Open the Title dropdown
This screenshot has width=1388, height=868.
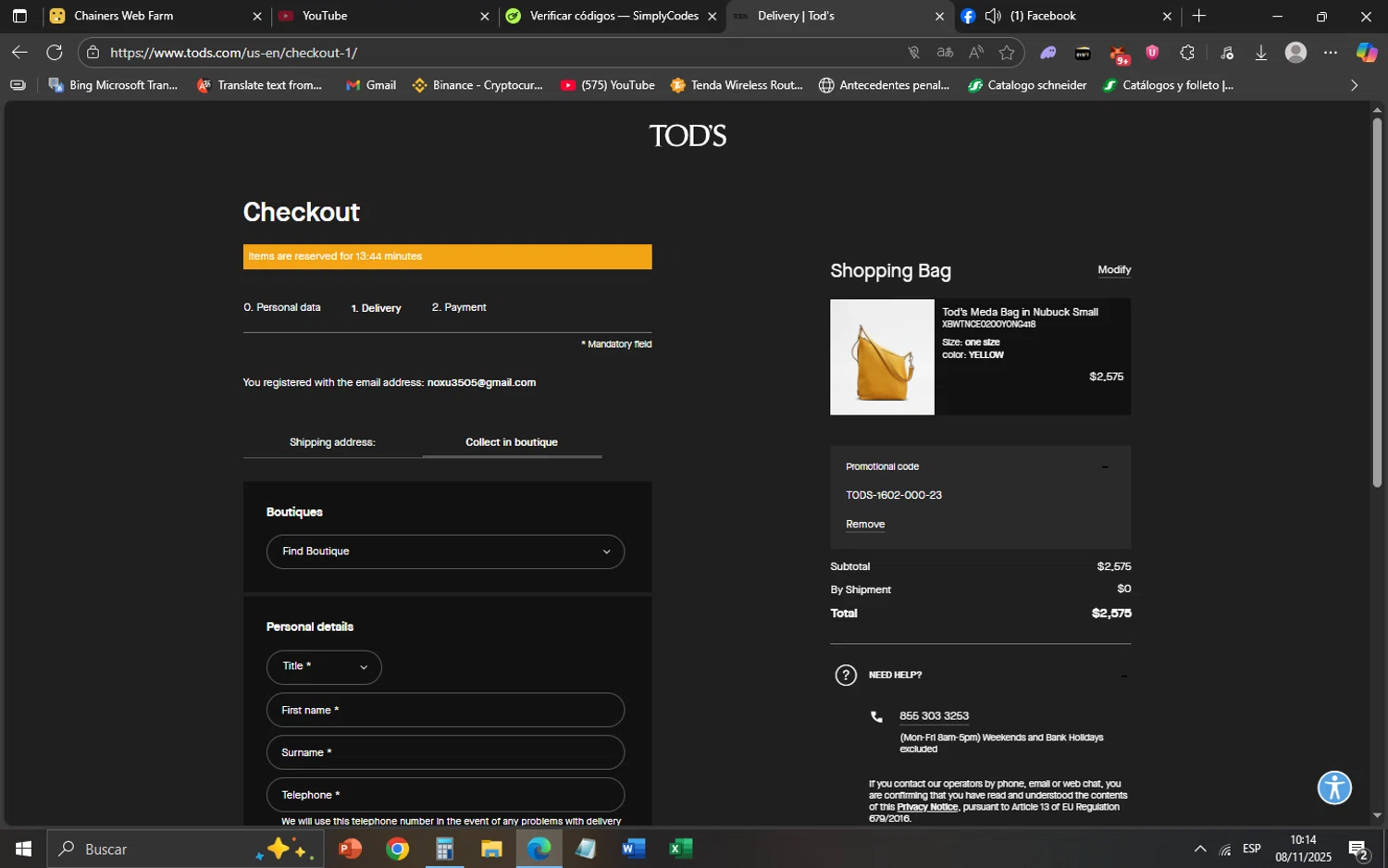(x=324, y=667)
